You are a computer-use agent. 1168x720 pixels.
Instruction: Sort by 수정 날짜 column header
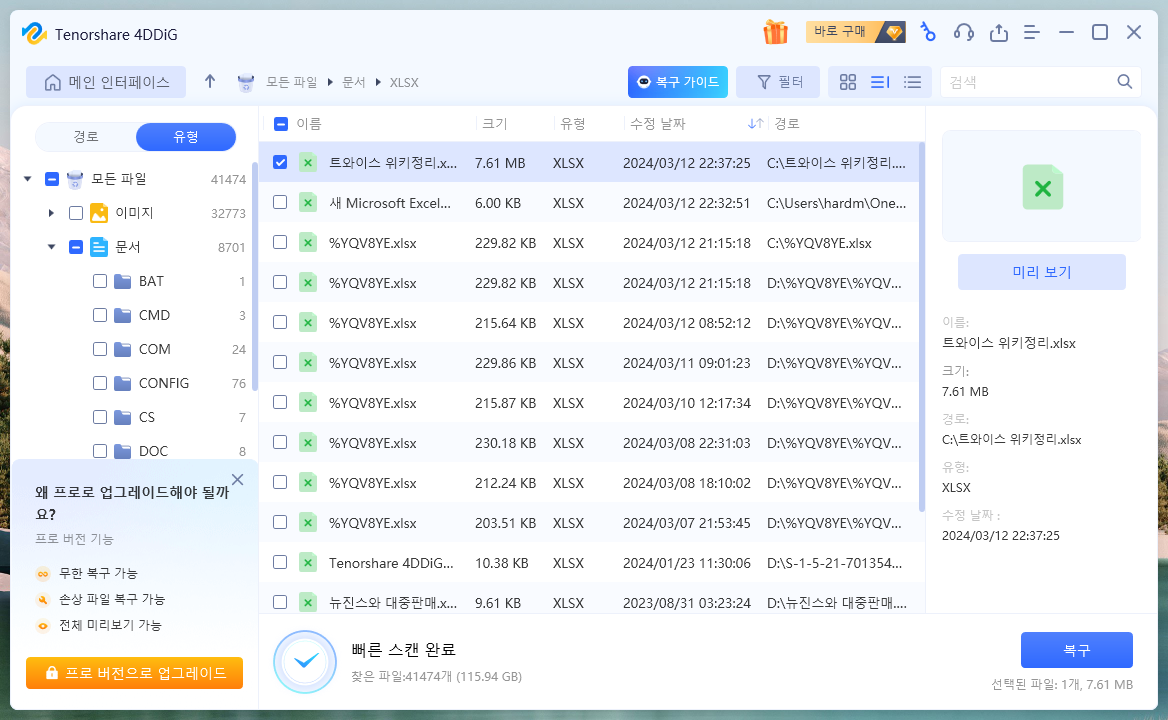[x=658, y=124]
